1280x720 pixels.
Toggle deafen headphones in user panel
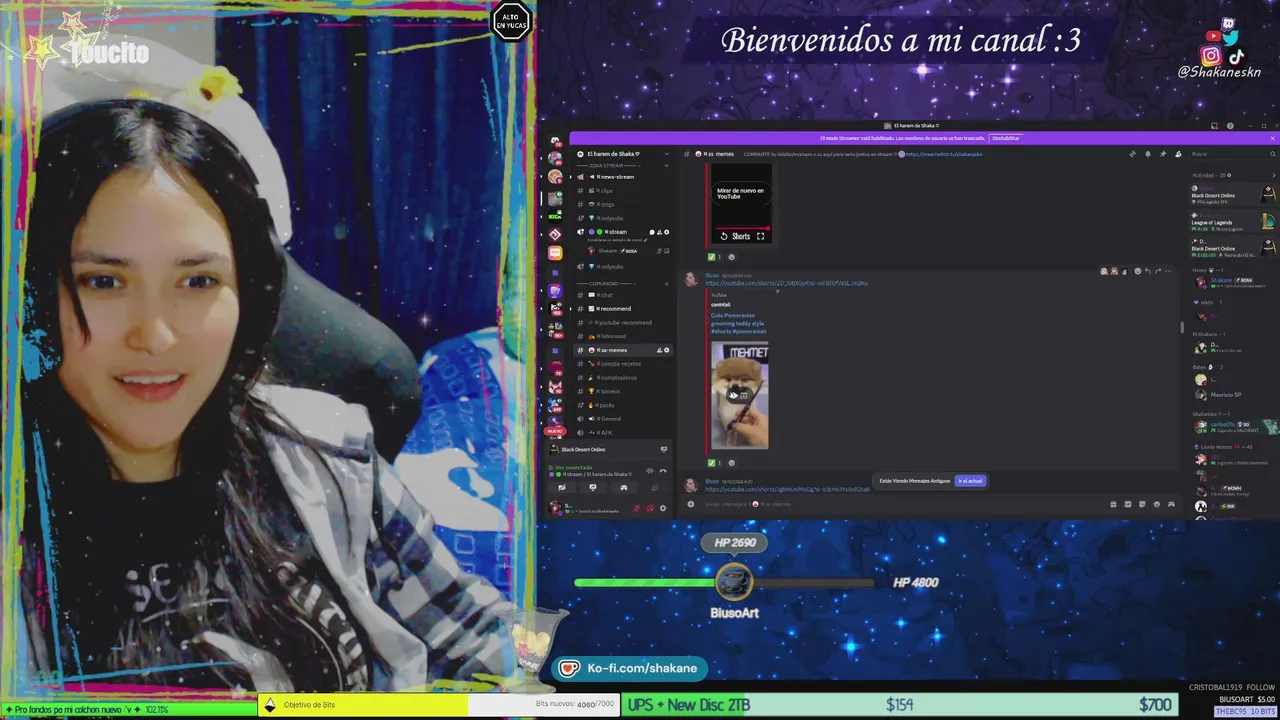(x=650, y=508)
